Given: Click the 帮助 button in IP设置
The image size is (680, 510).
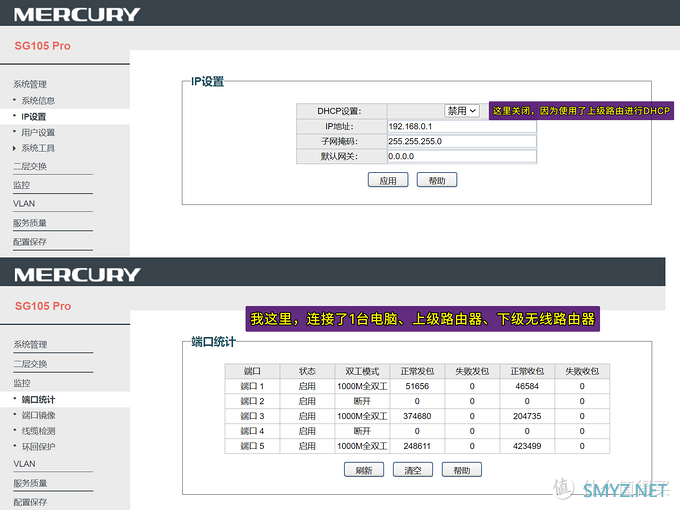Looking at the screenshot, I should coord(437,180).
